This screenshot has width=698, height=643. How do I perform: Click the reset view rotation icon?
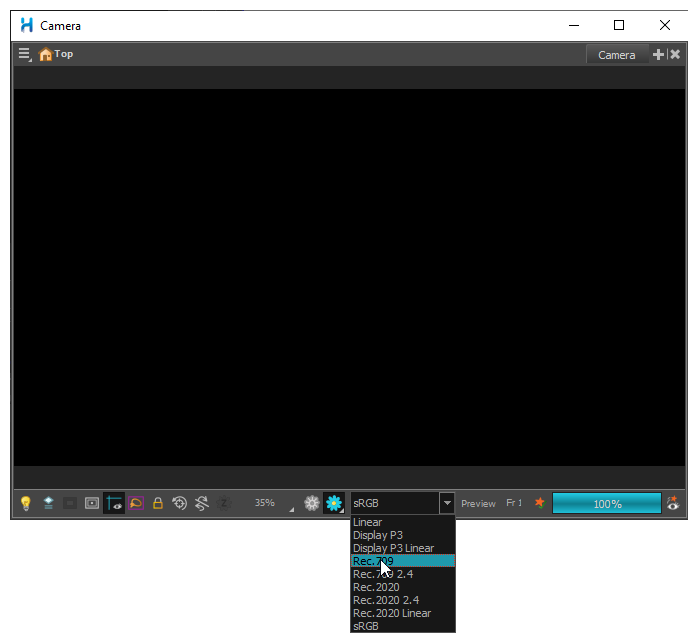pyautogui.click(x=180, y=504)
